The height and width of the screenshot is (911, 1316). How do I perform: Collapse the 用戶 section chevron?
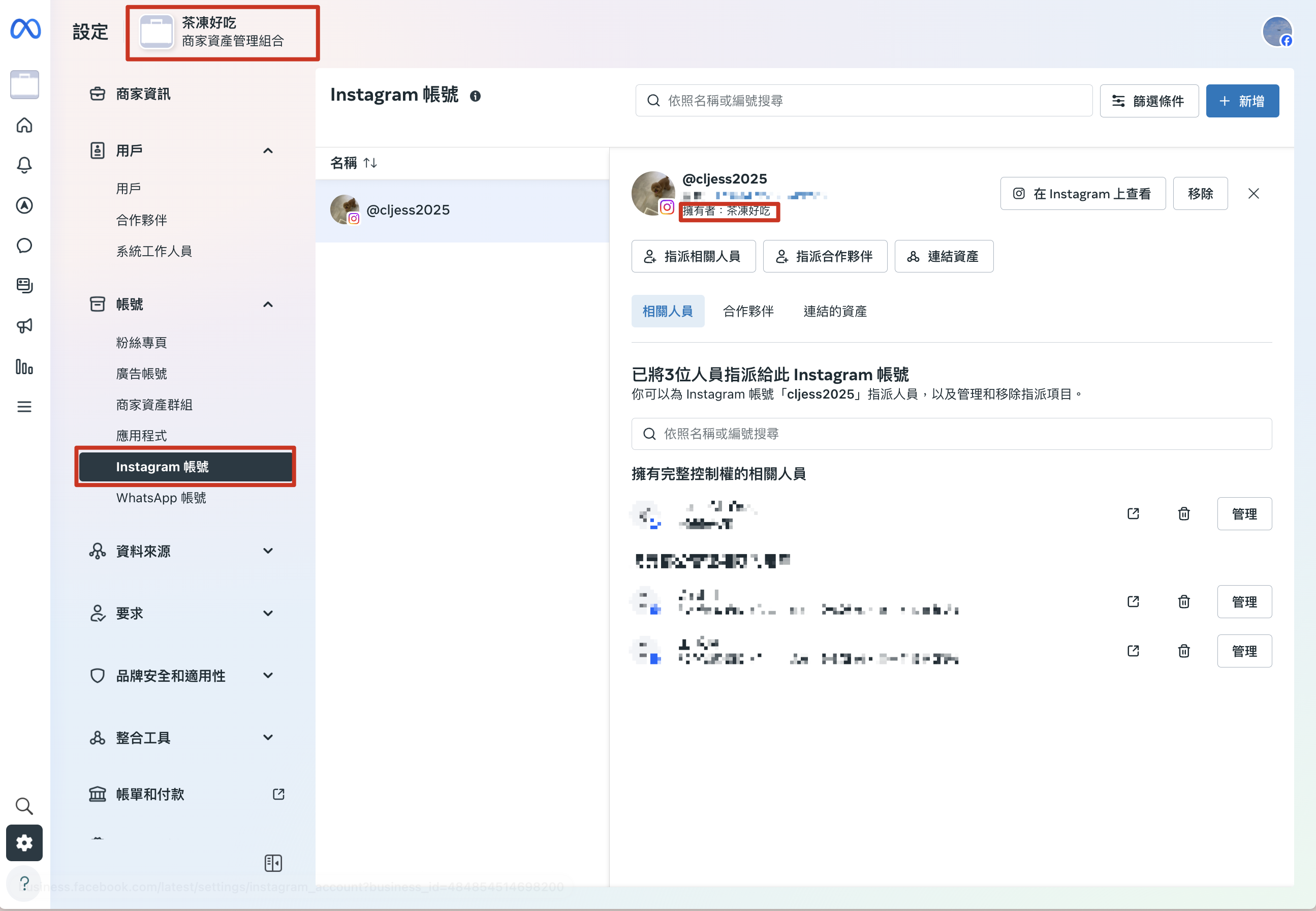tap(268, 150)
